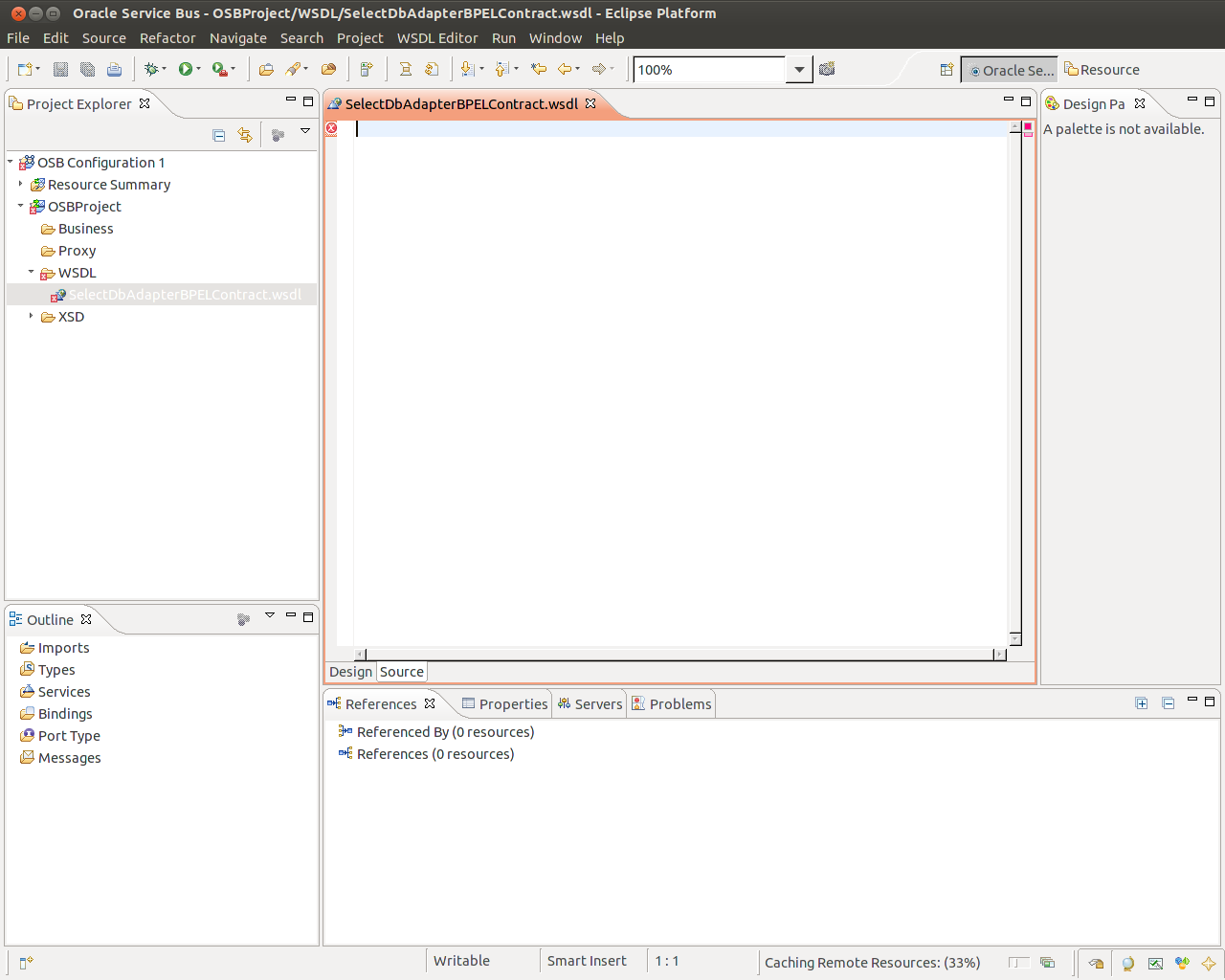Select the Proxy folder

[x=77, y=250]
